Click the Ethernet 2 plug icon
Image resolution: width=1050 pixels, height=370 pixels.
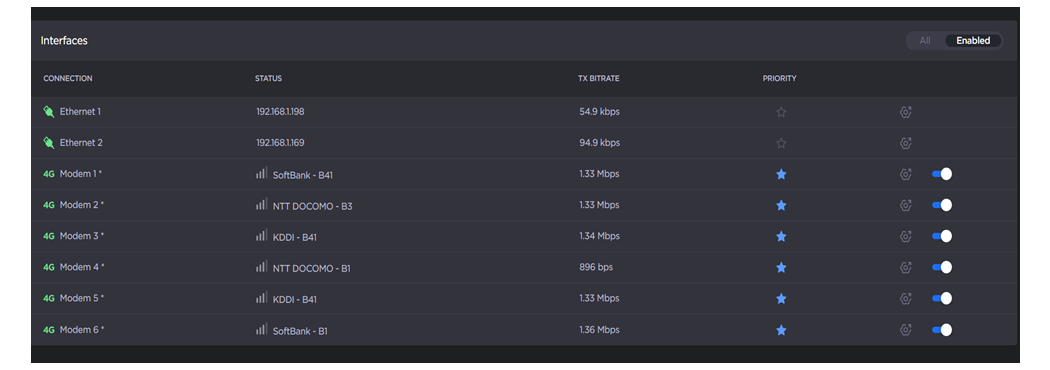click(48, 143)
